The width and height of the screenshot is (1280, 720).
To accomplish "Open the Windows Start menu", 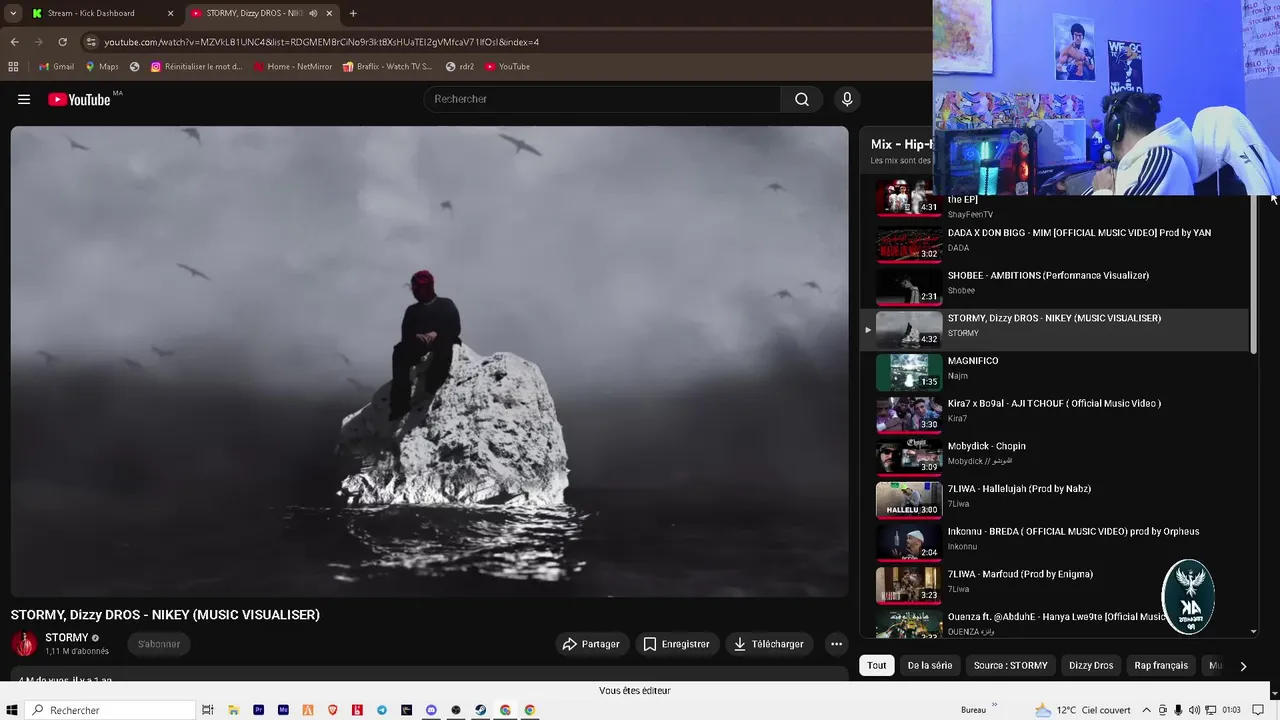I will (12, 710).
